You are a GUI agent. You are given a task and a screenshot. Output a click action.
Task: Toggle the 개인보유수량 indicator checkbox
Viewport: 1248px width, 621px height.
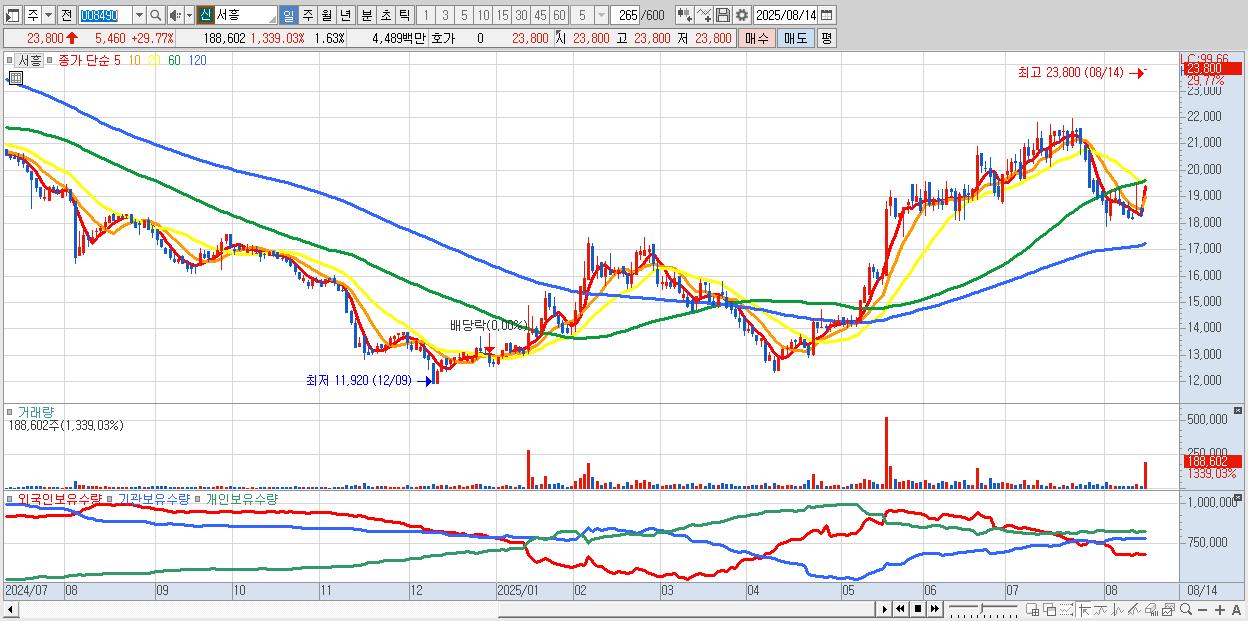point(198,498)
